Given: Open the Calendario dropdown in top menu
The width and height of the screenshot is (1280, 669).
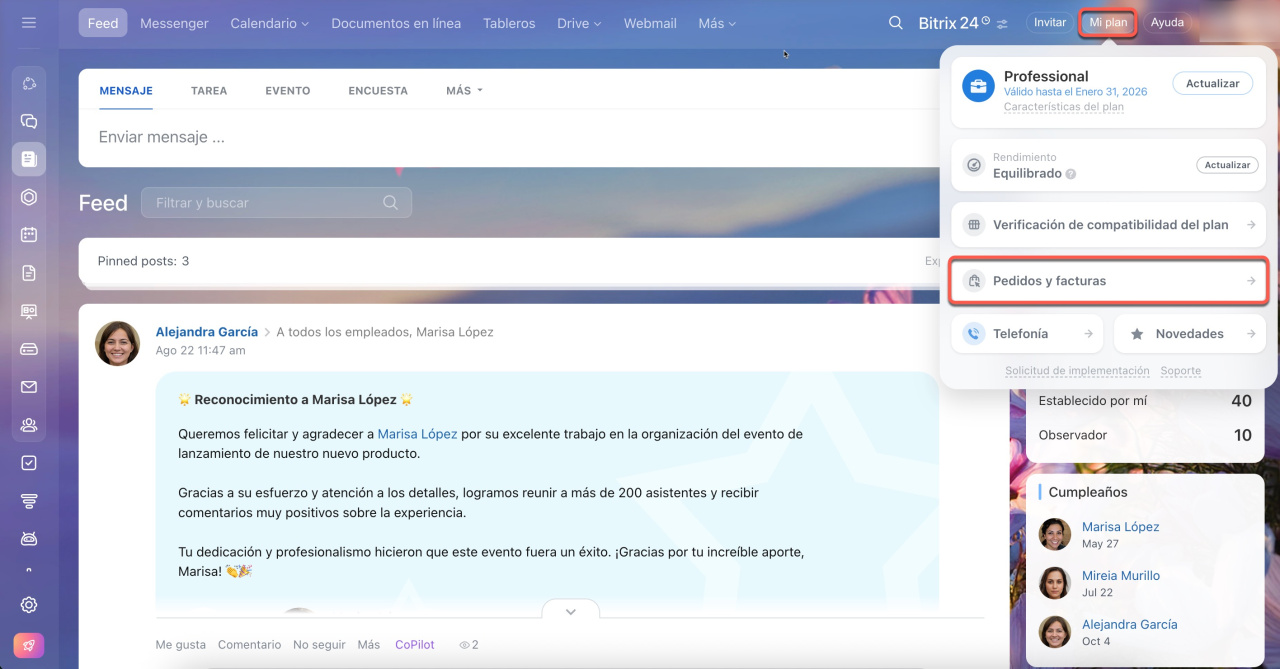Looking at the screenshot, I should point(269,23).
